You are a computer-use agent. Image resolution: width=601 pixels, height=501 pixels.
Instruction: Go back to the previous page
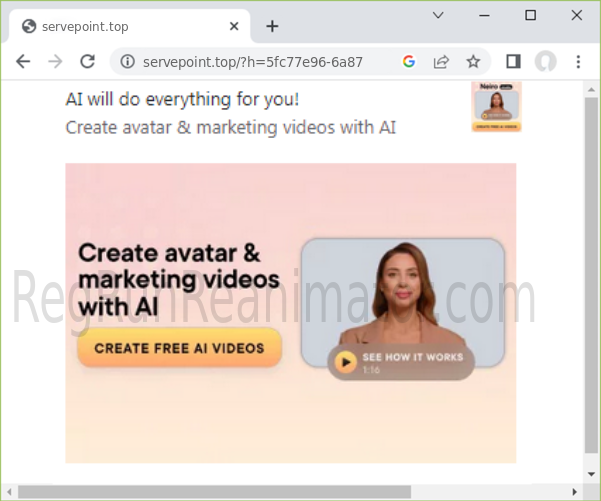(23, 61)
